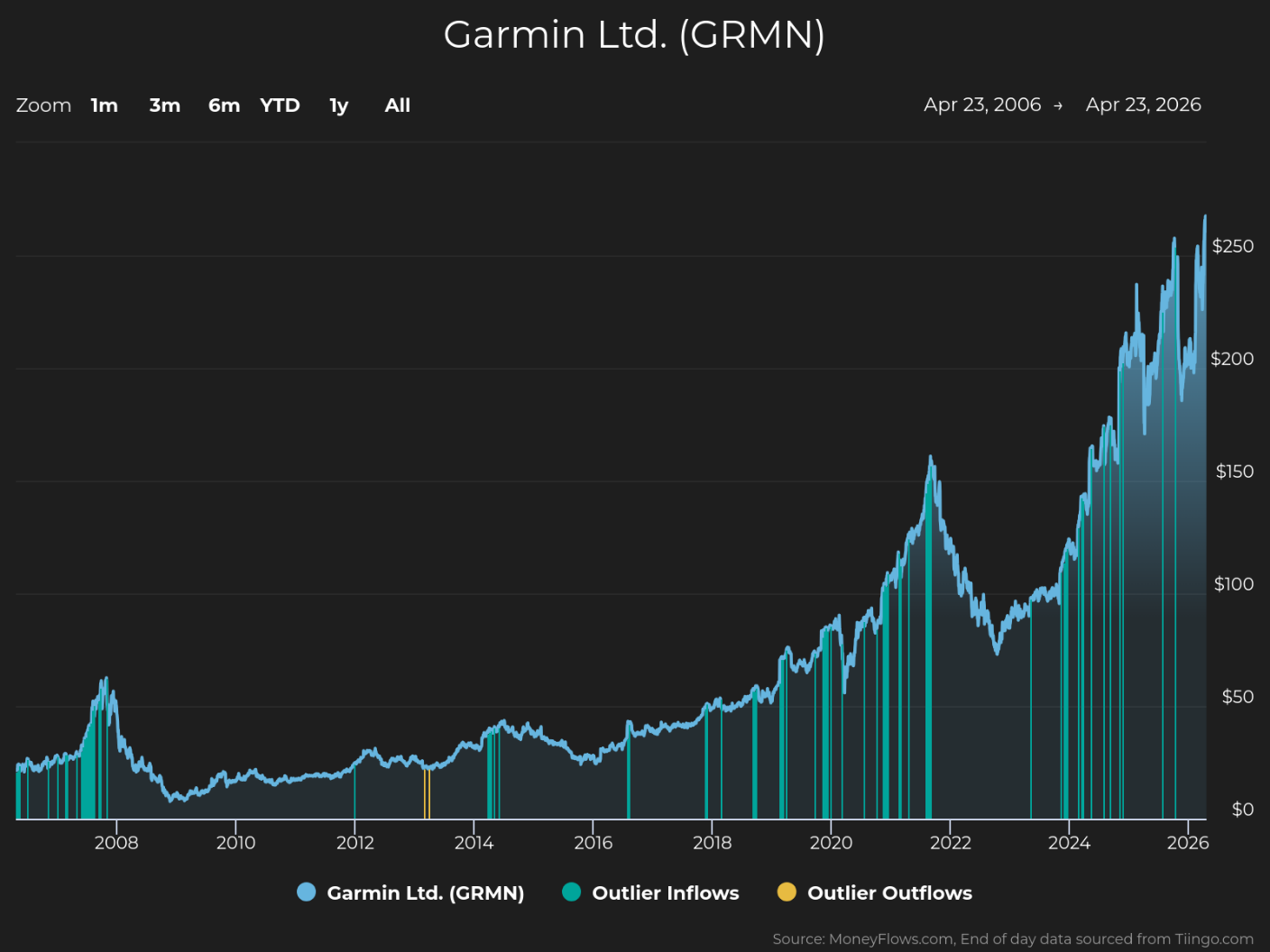Click the 2022 x-axis label

click(951, 842)
